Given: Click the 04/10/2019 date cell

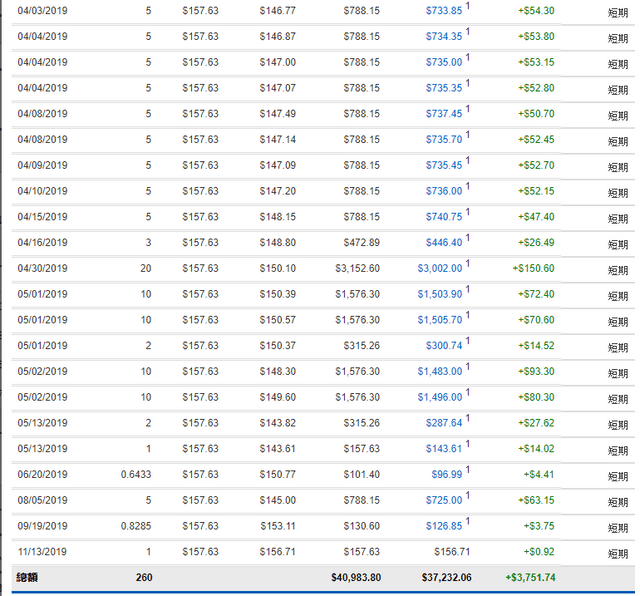Looking at the screenshot, I should 42,191.
